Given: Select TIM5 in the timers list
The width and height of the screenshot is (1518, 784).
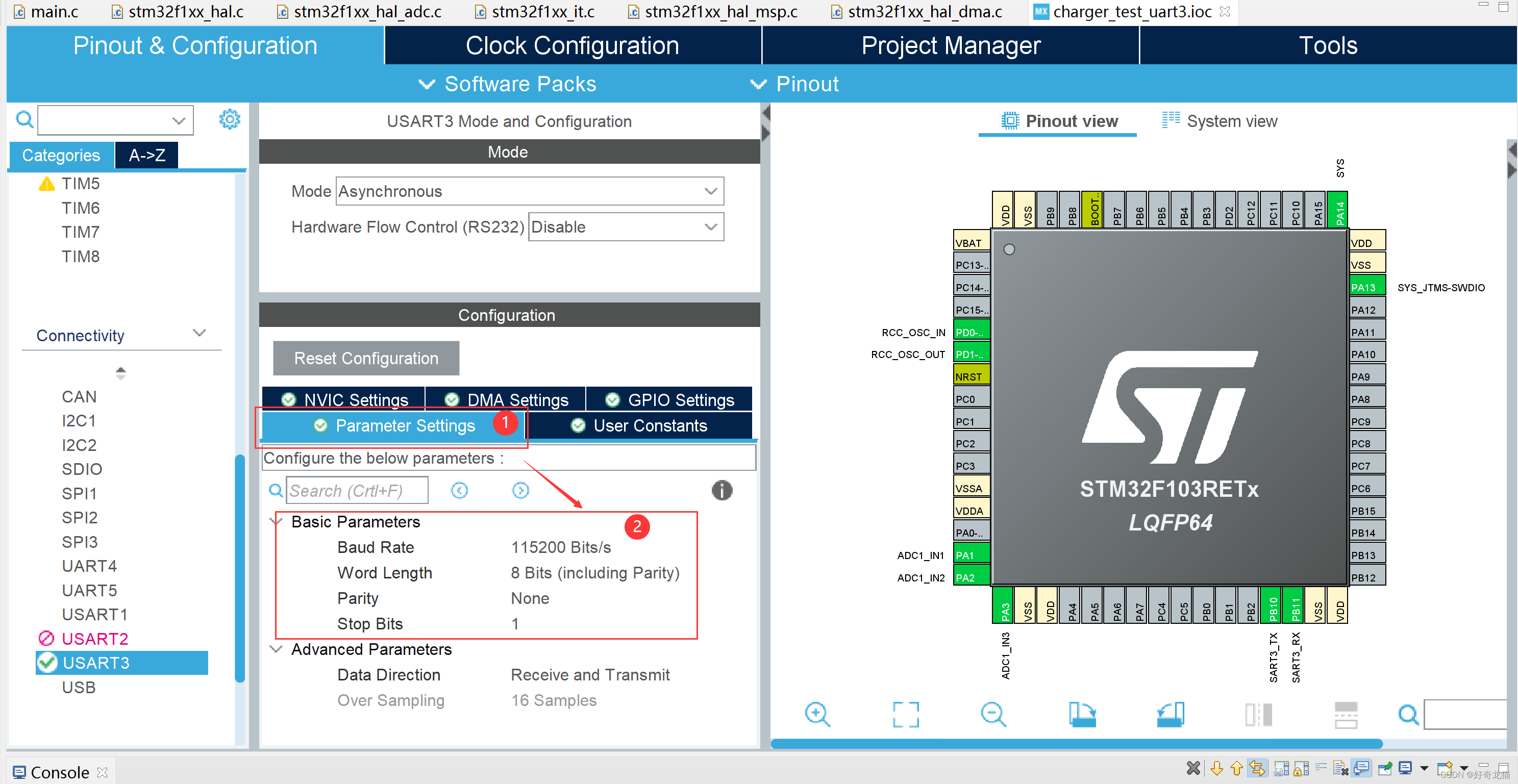Looking at the screenshot, I should (80, 183).
